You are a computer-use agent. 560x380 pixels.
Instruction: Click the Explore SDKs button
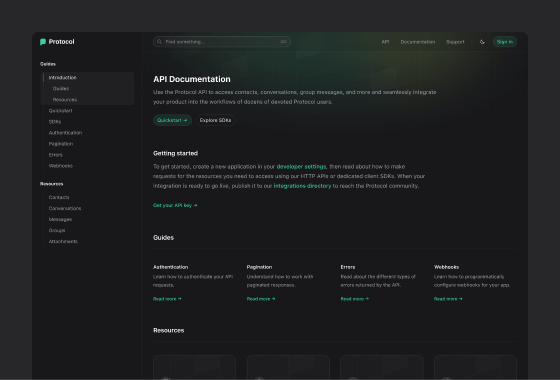pos(215,120)
